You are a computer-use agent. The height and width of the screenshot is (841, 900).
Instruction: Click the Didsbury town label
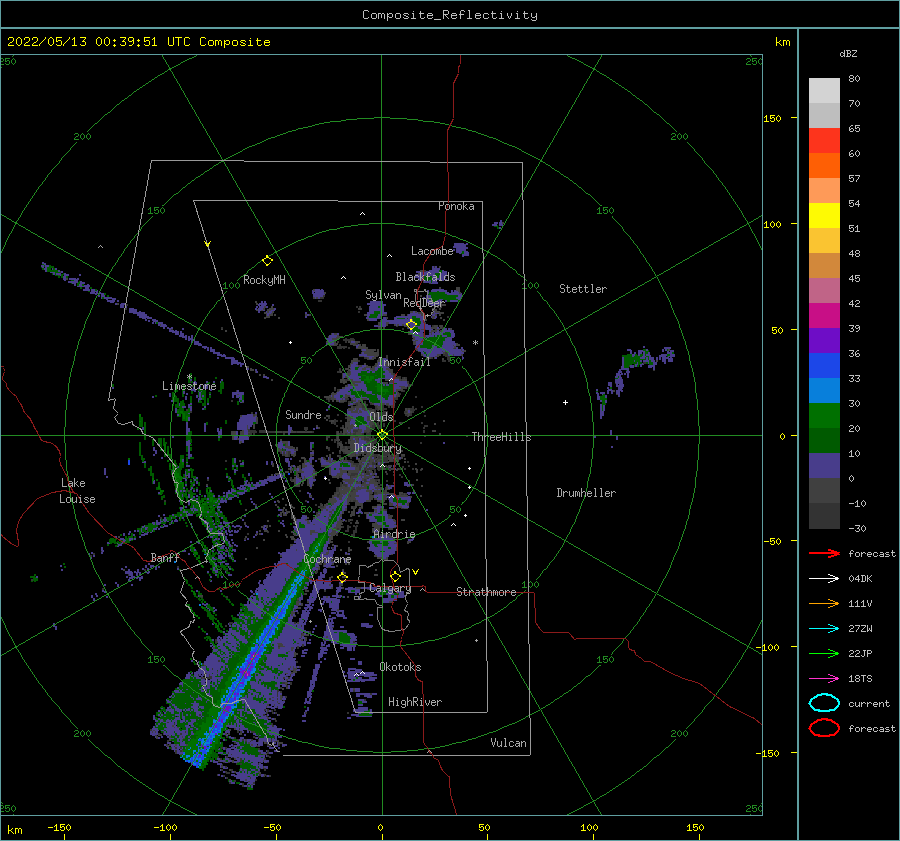point(377,448)
